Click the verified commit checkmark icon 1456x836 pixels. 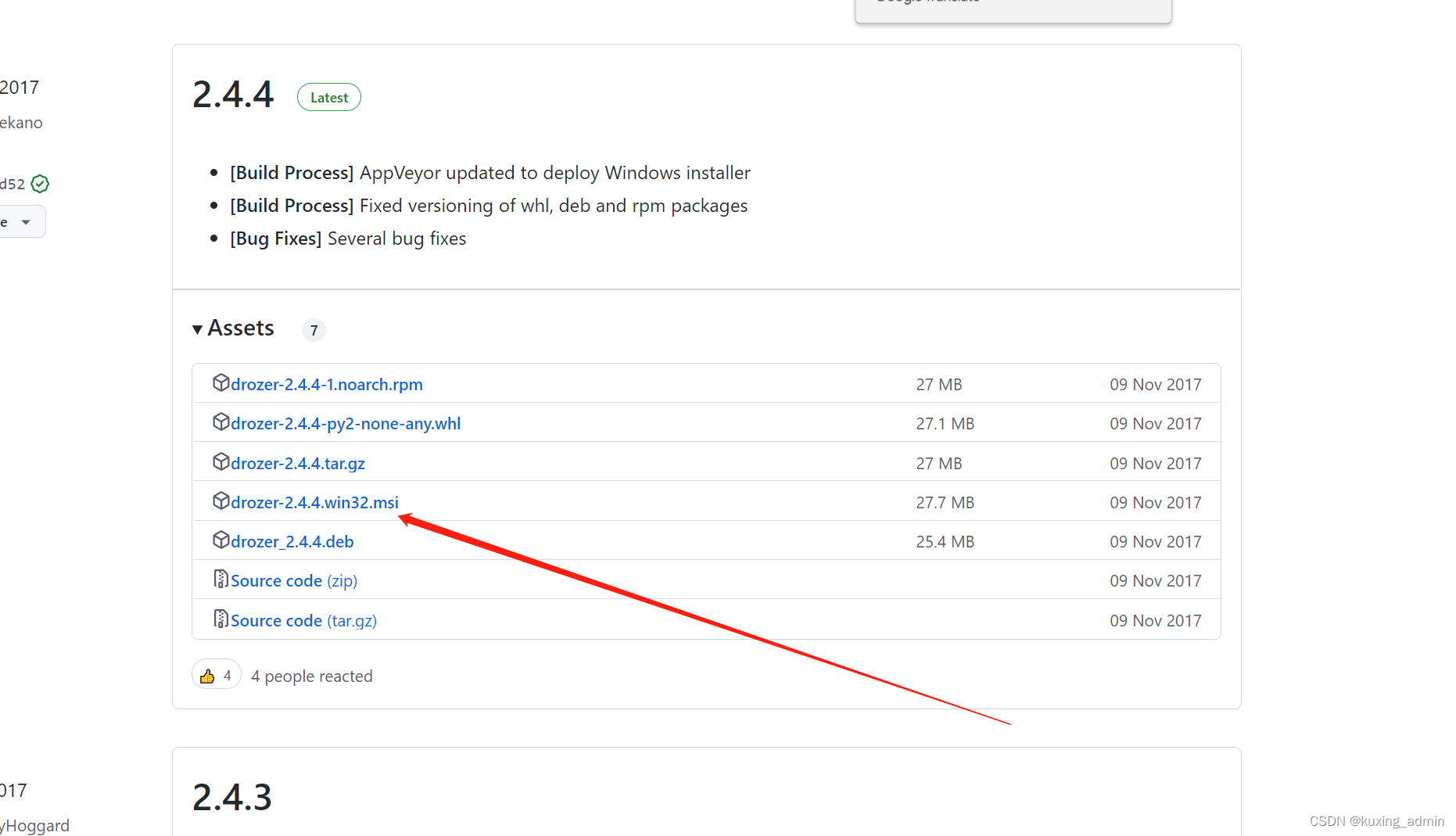tap(40, 184)
